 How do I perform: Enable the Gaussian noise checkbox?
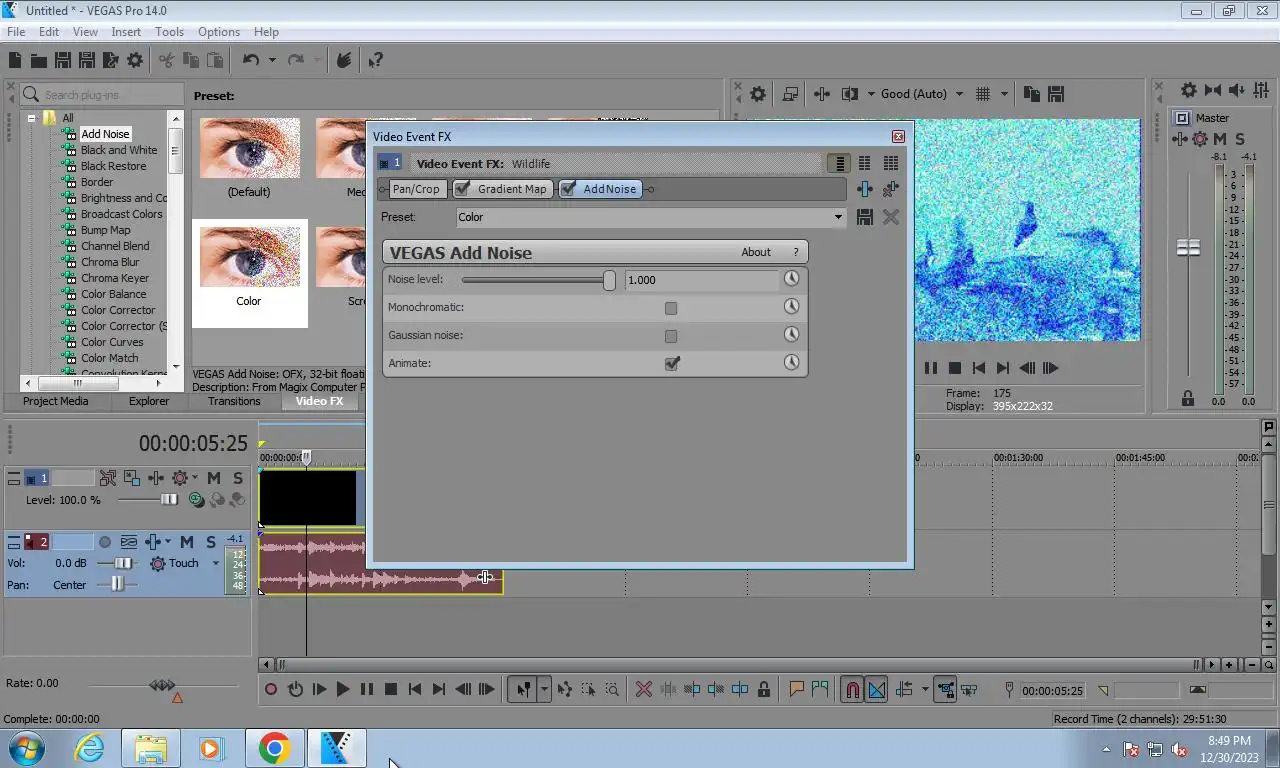(671, 336)
